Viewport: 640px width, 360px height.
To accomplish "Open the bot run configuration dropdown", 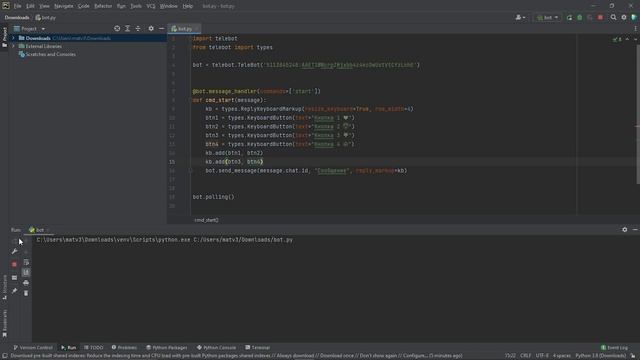I will click(547, 18).
